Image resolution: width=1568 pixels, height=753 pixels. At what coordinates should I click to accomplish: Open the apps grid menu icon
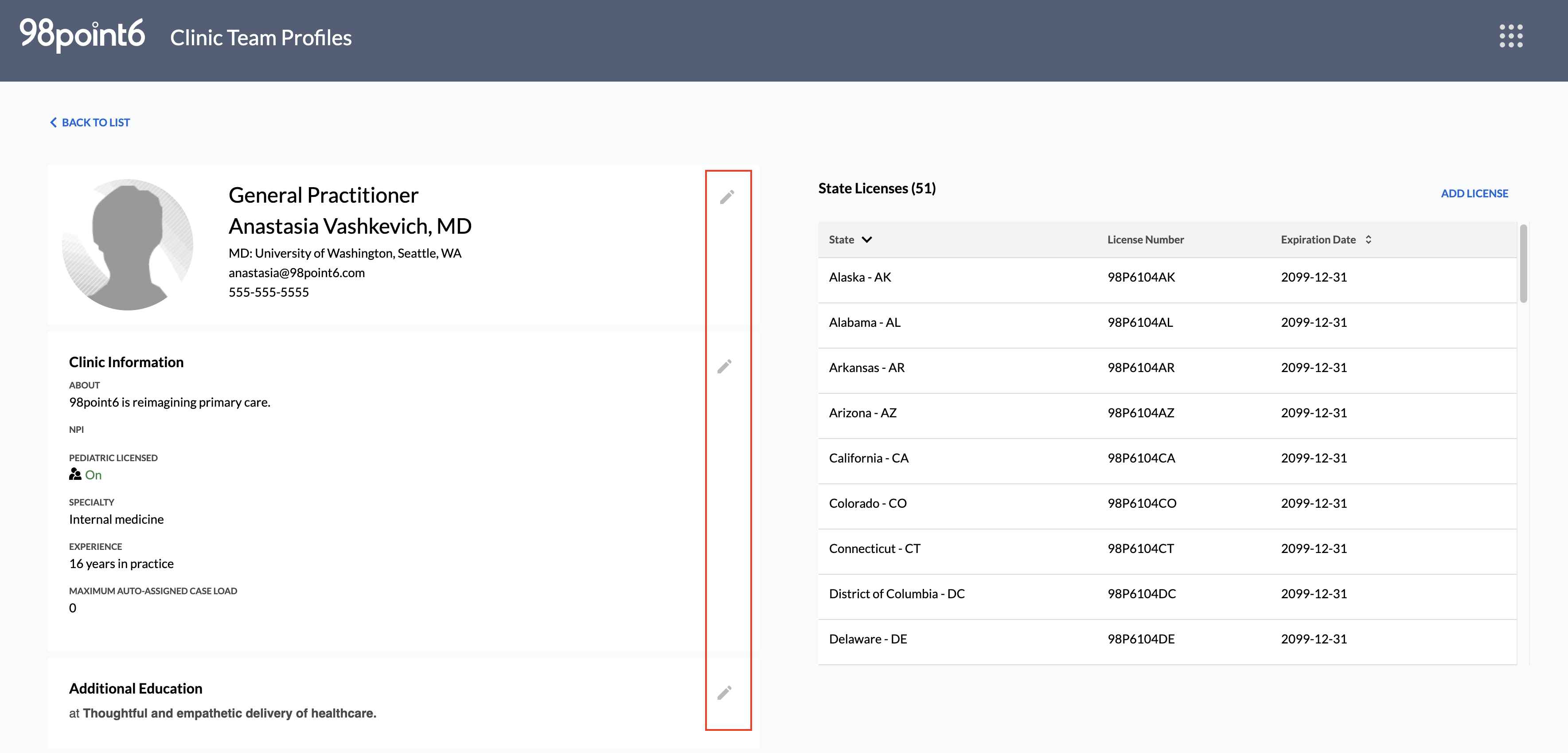click(x=1511, y=36)
